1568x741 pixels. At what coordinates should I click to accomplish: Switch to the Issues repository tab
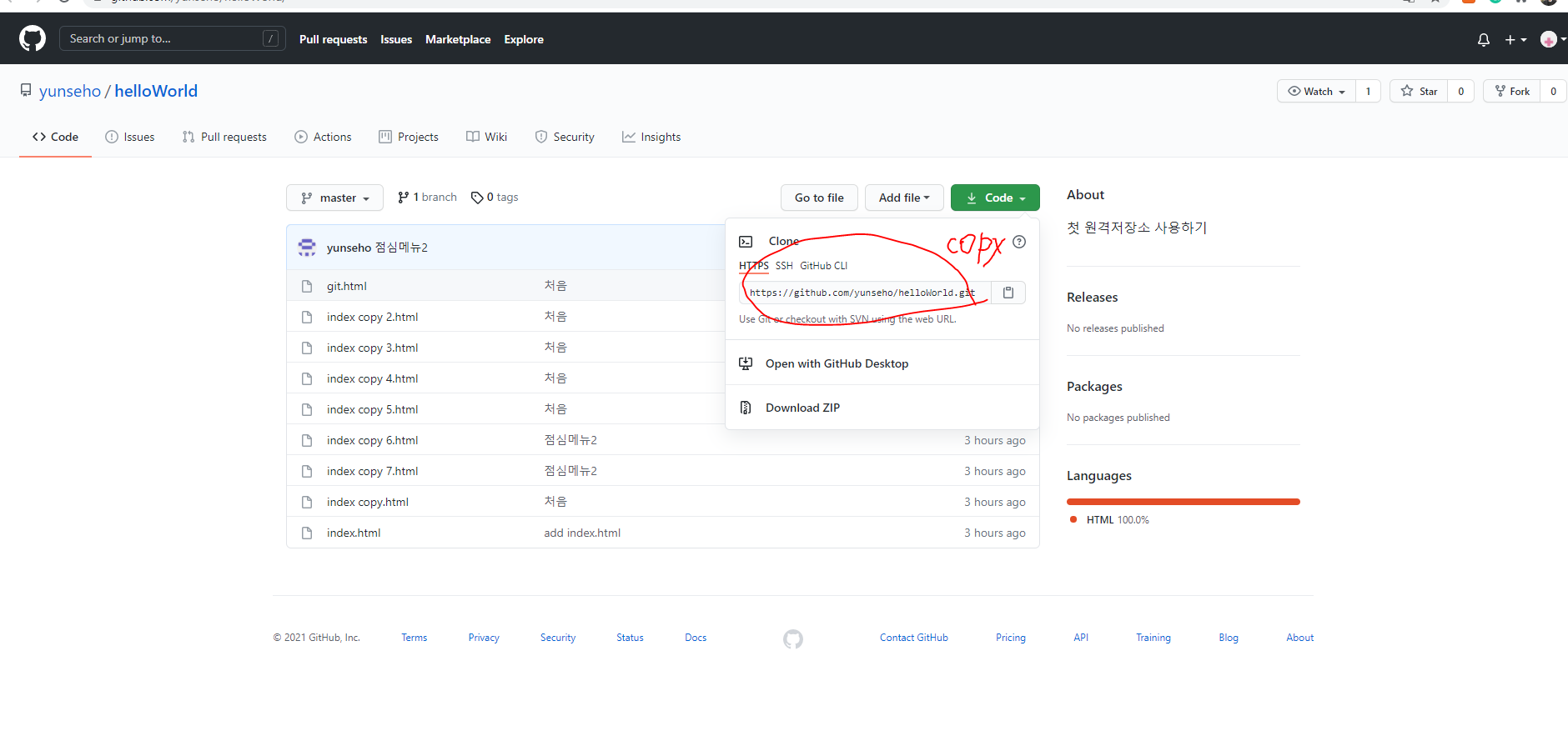tap(130, 137)
